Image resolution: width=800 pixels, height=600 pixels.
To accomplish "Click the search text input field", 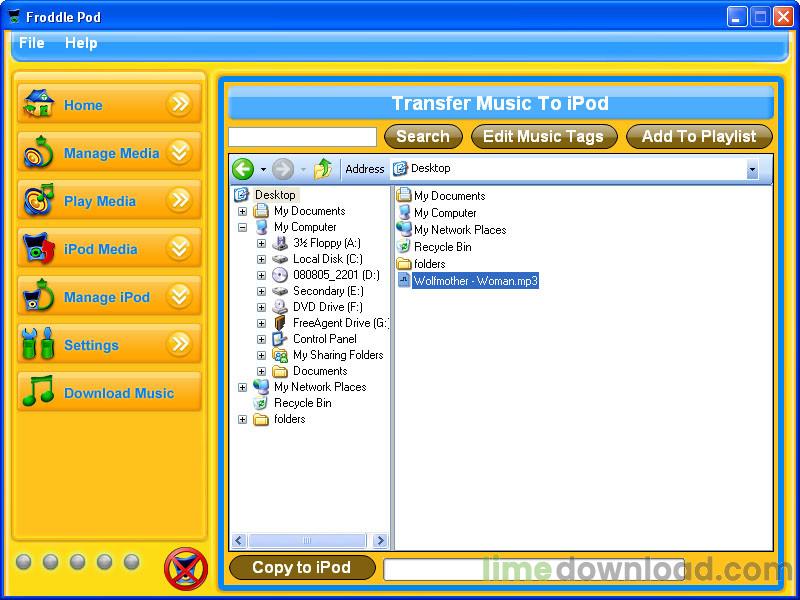I will 303,137.
